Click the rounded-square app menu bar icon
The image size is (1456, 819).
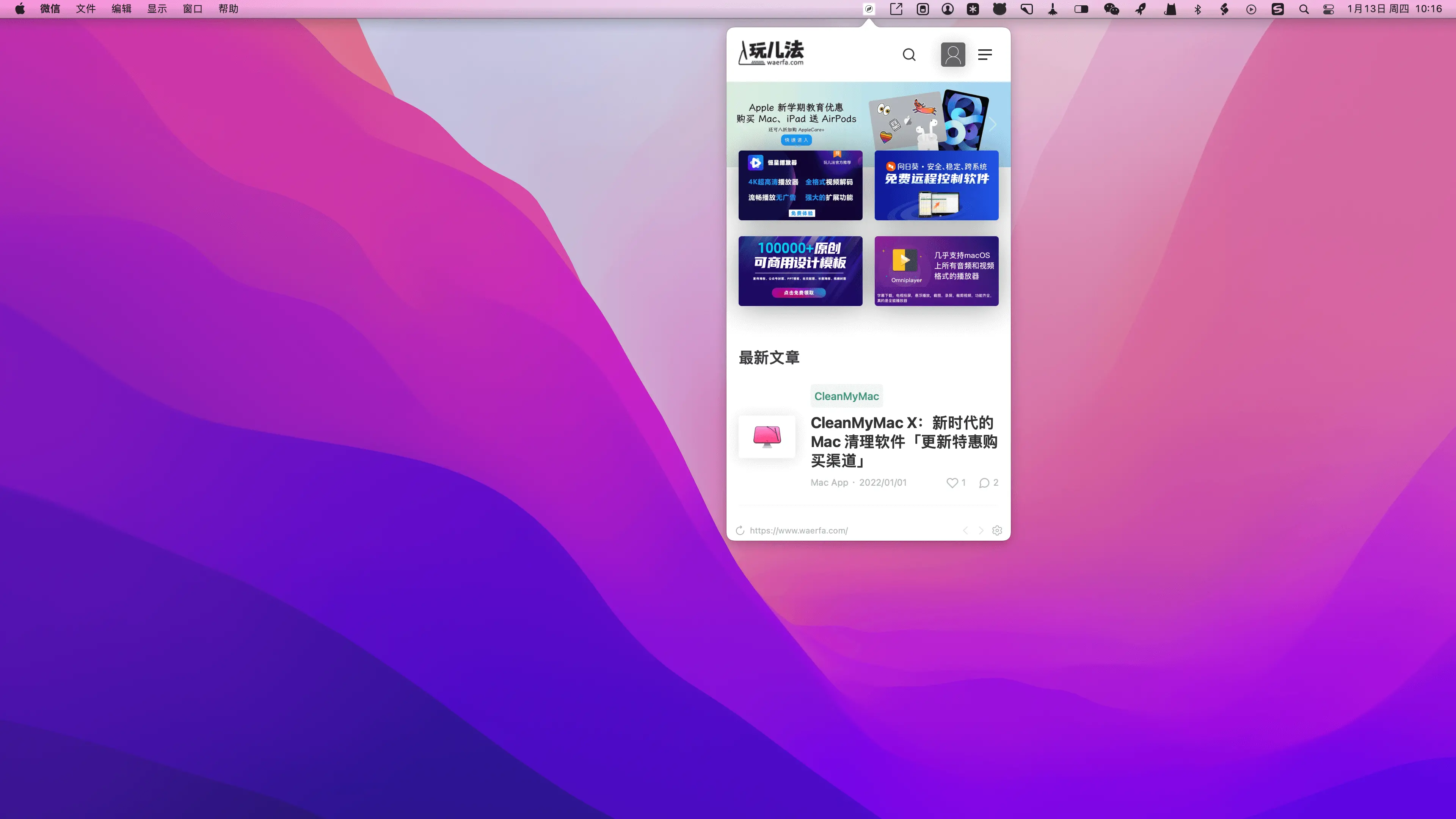pos(923,9)
